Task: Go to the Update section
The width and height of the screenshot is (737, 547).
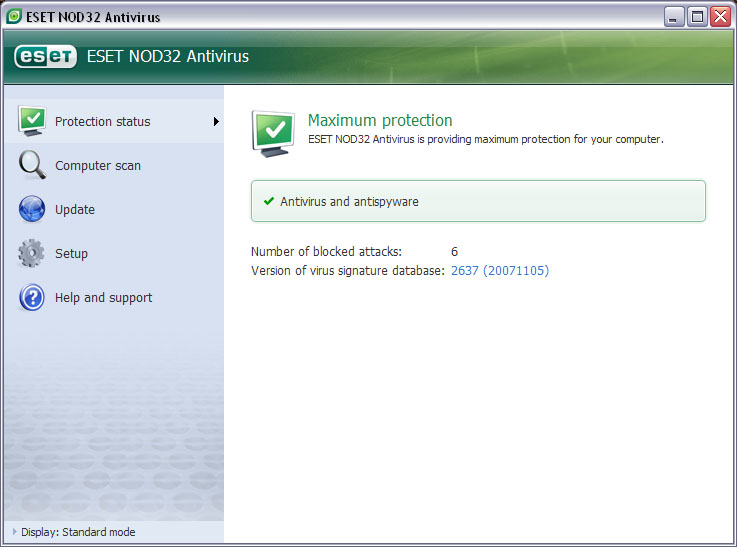Action: click(114, 210)
